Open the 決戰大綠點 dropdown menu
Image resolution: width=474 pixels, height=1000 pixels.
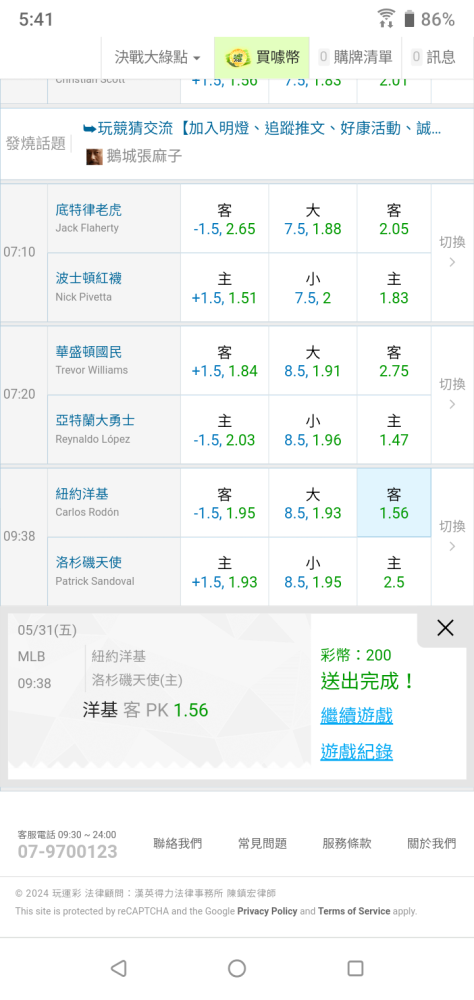point(158,57)
